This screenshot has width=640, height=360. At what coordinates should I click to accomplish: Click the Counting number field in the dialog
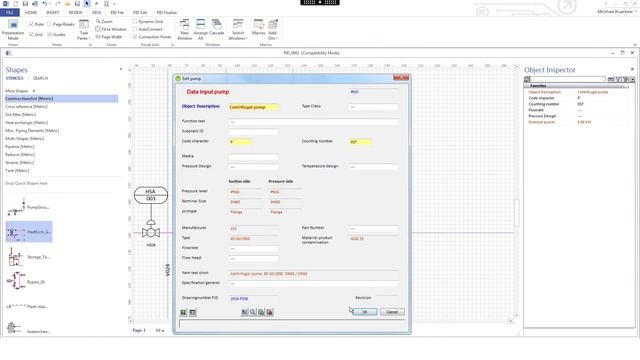click(x=360, y=142)
